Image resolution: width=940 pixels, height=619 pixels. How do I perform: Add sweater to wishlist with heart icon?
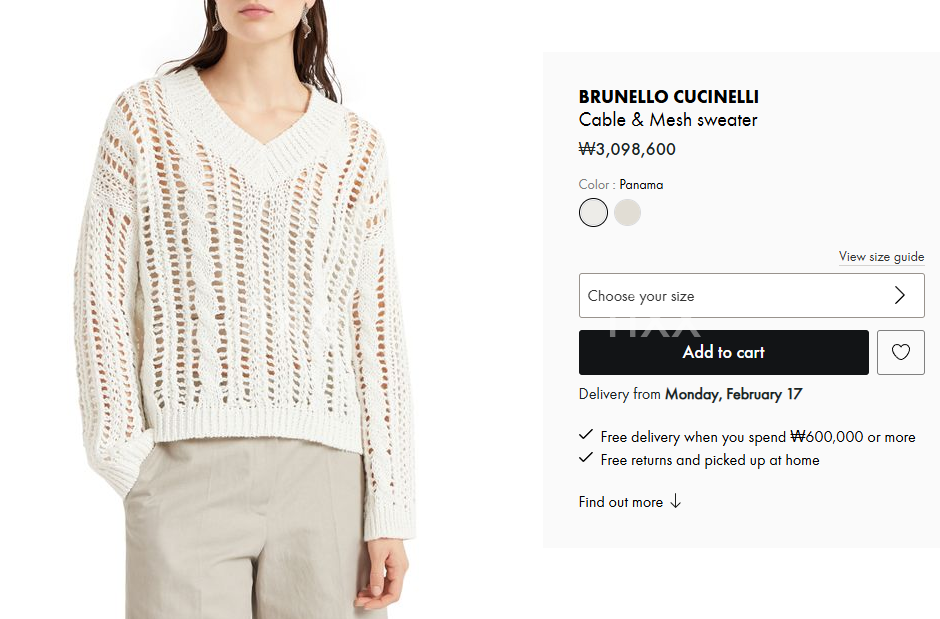pos(900,352)
